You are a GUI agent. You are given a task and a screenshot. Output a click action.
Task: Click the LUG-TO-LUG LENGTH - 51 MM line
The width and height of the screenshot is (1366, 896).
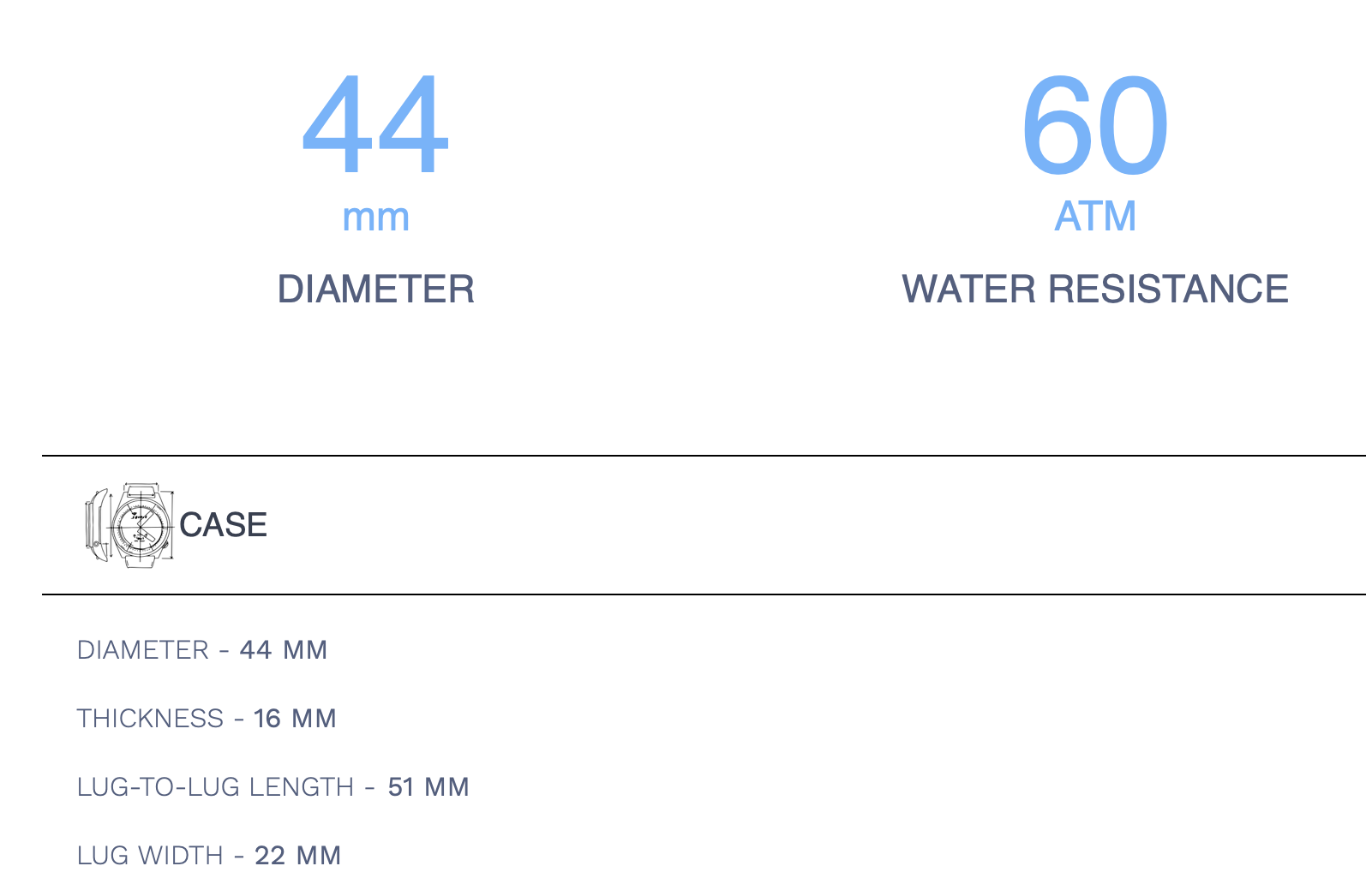point(273,787)
